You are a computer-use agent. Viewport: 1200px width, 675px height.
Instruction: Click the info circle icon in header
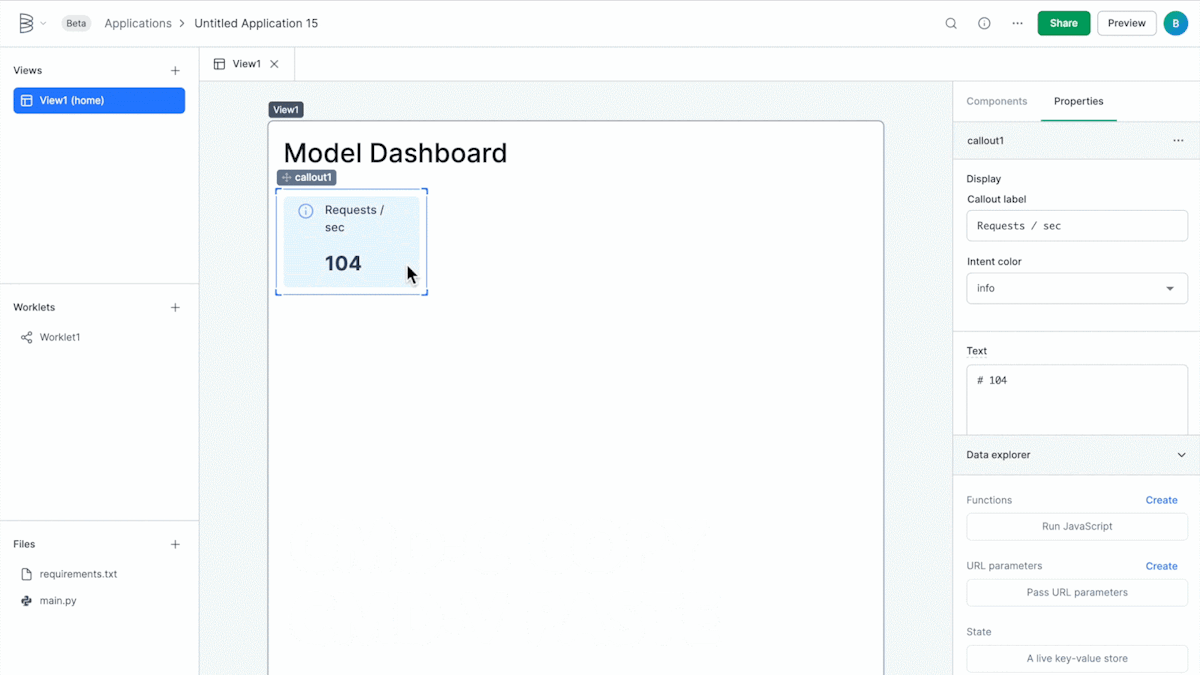coord(984,23)
